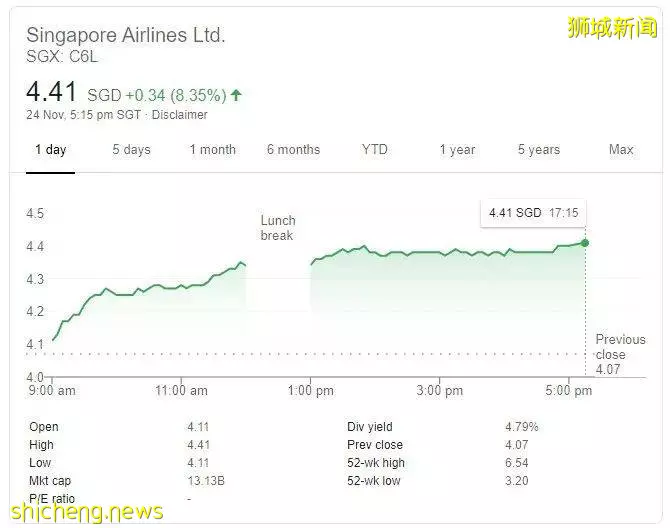Click the 1:00 pm axis tick
This screenshot has width=670, height=528.
(311, 390)
